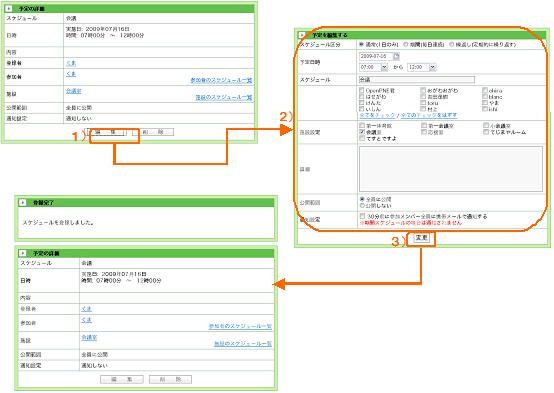Open 参加者のスケジュール一覧 link in panel below 登録完了
554x393 pixels.
click(x=240, y=326)
